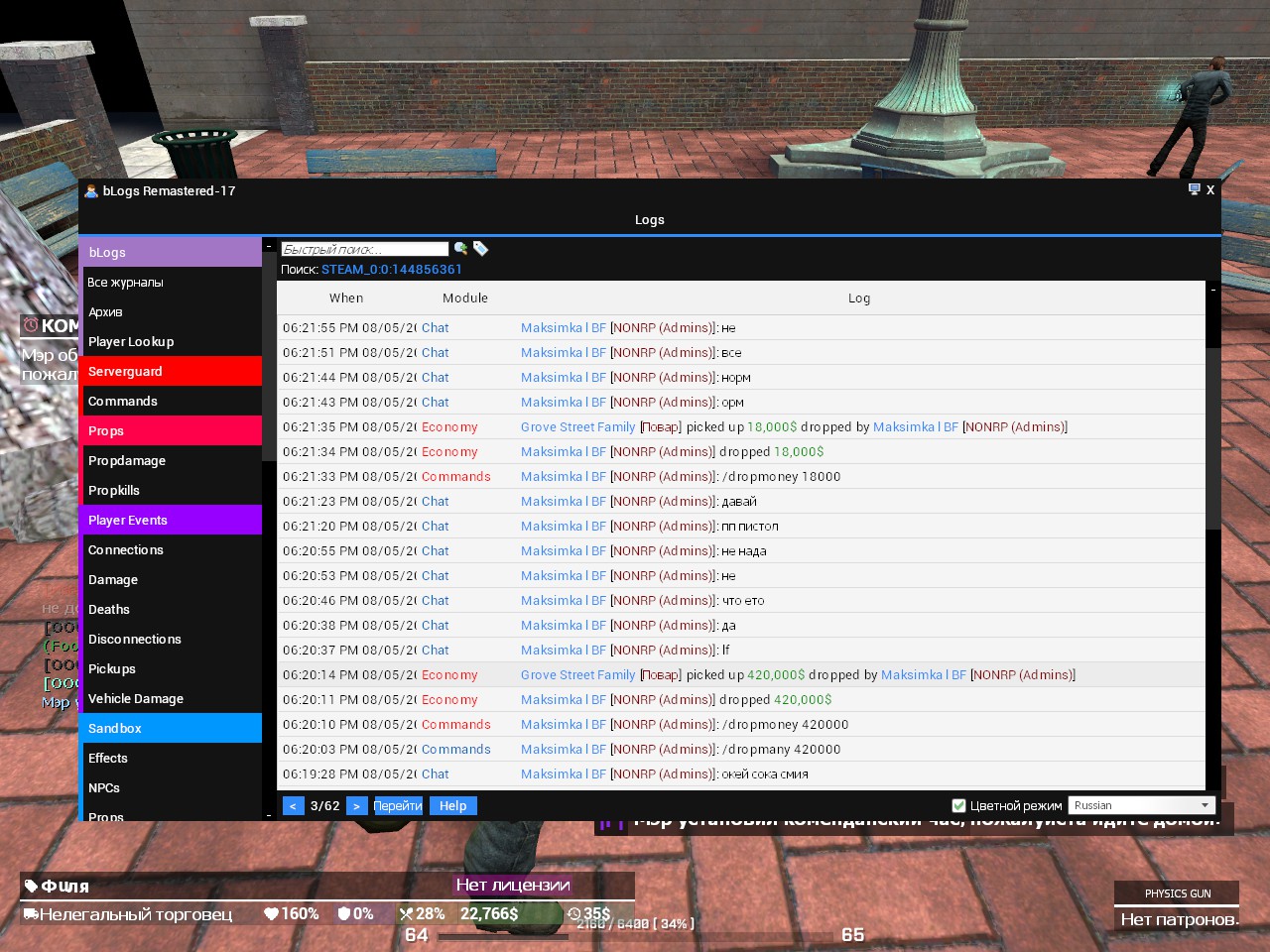Collapse the sidebar with the minus control
Image resolution: width=1270 pixels, height=952 pixels.
pyautogui.click(x=269, y=245)
